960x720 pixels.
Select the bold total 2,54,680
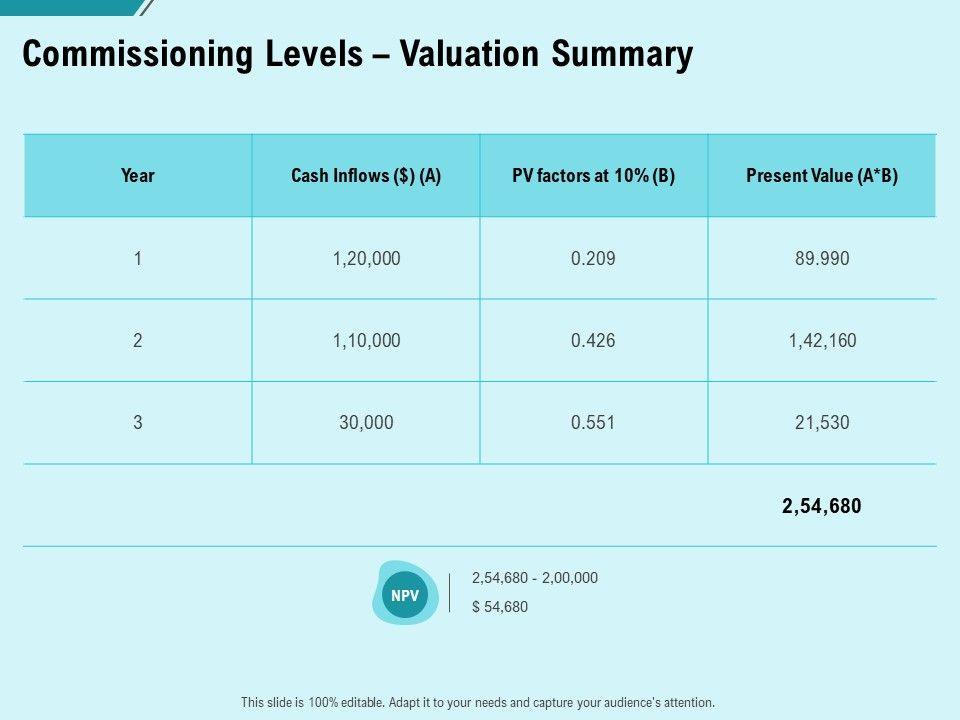tap(821, 506)
